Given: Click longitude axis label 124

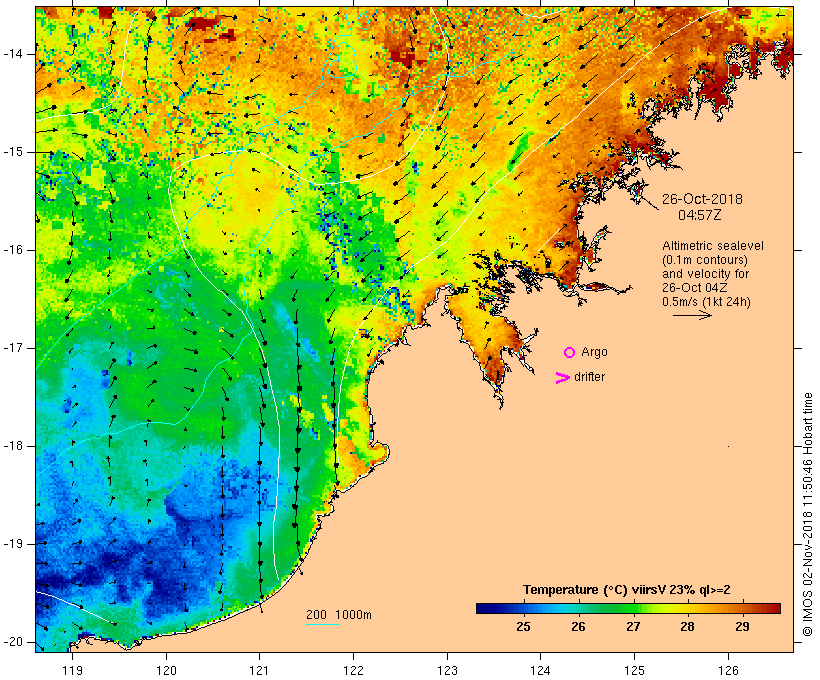Looking at the screenshot, I should coord(541,670).
